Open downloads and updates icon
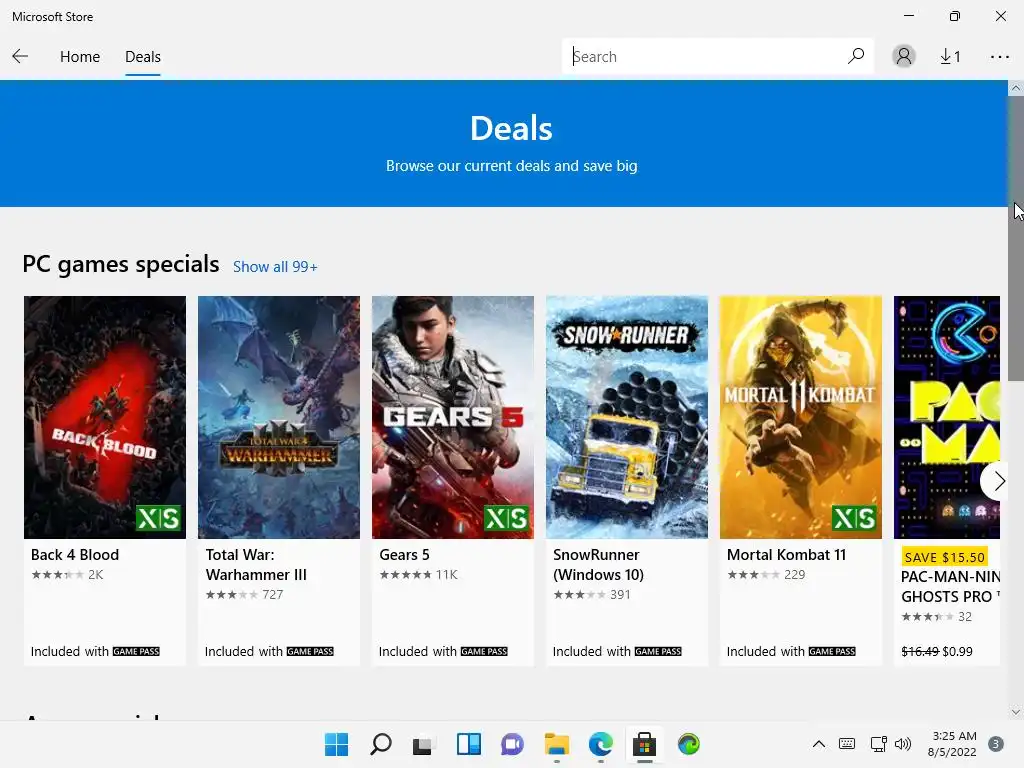This screenshot has height=768, width=1024. 950,57
